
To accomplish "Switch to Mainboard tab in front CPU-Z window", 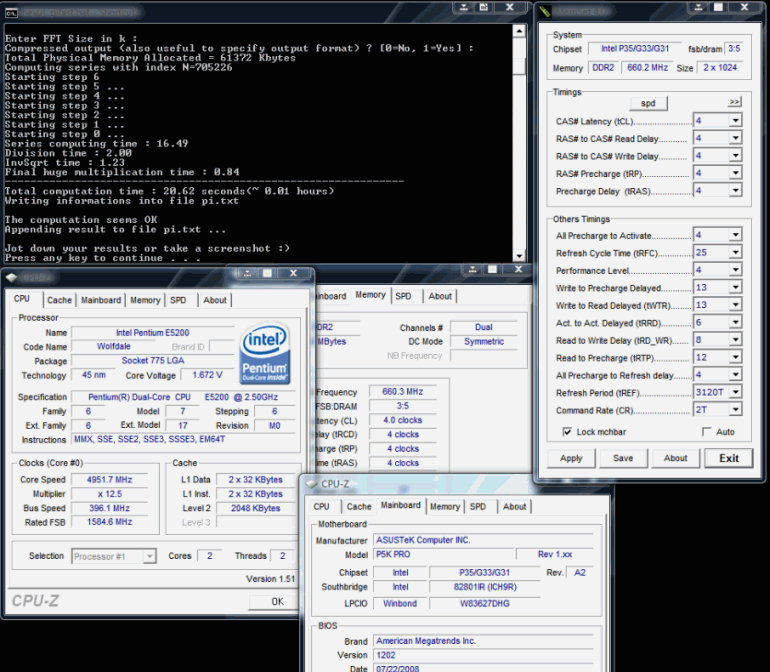I will click(x=101, y=300).
